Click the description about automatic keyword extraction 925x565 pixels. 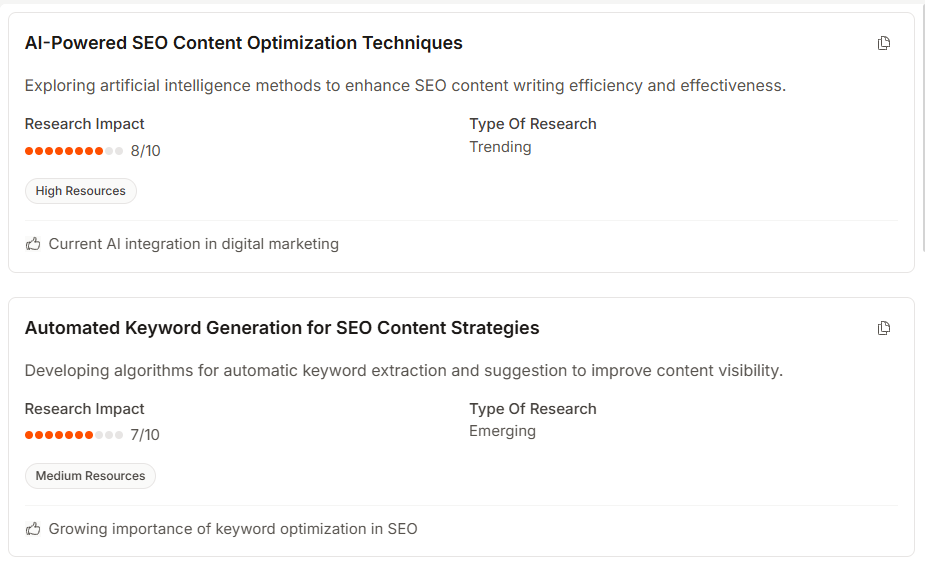403,371
